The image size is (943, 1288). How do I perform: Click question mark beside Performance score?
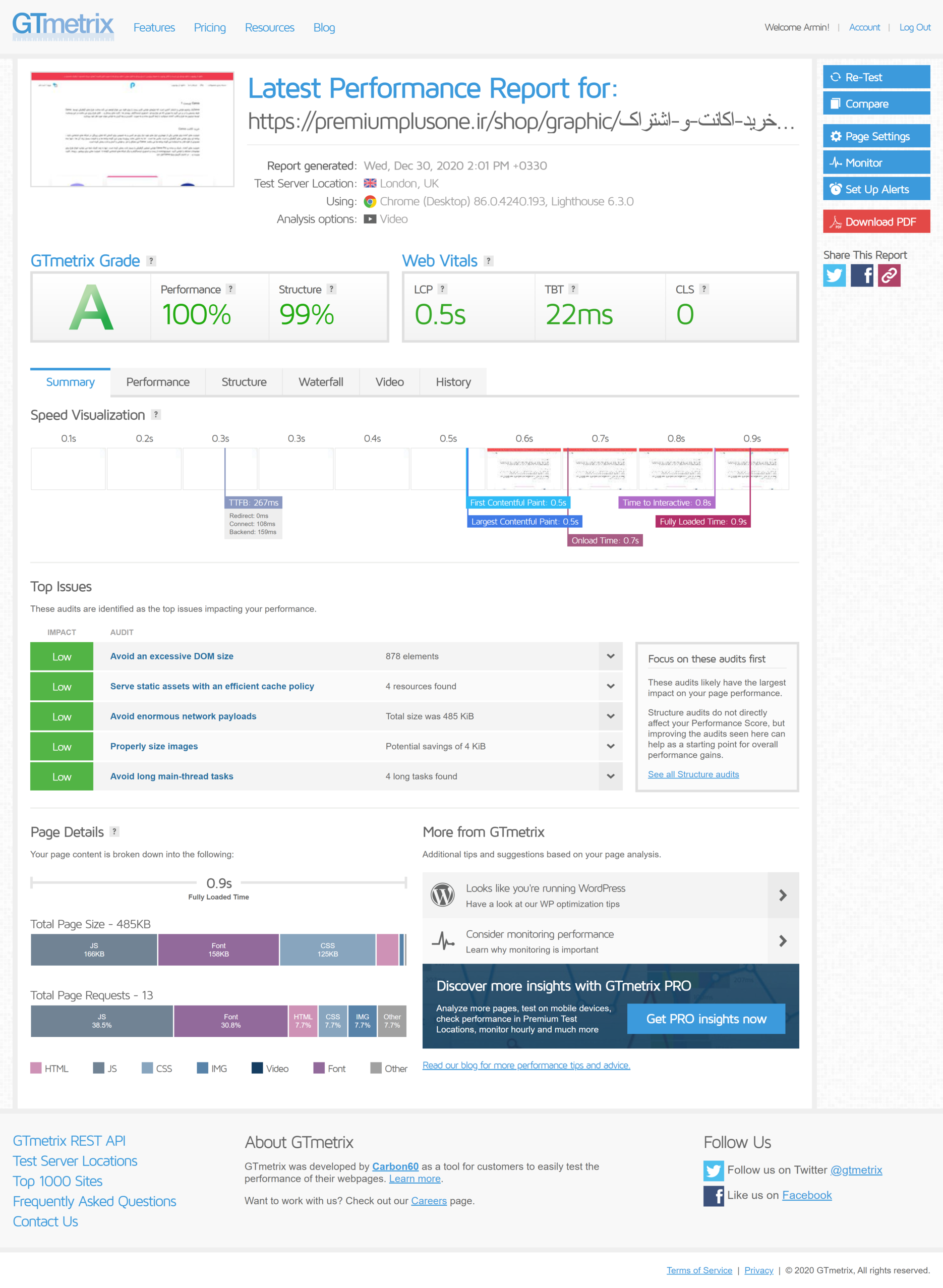tap(230, 289)
